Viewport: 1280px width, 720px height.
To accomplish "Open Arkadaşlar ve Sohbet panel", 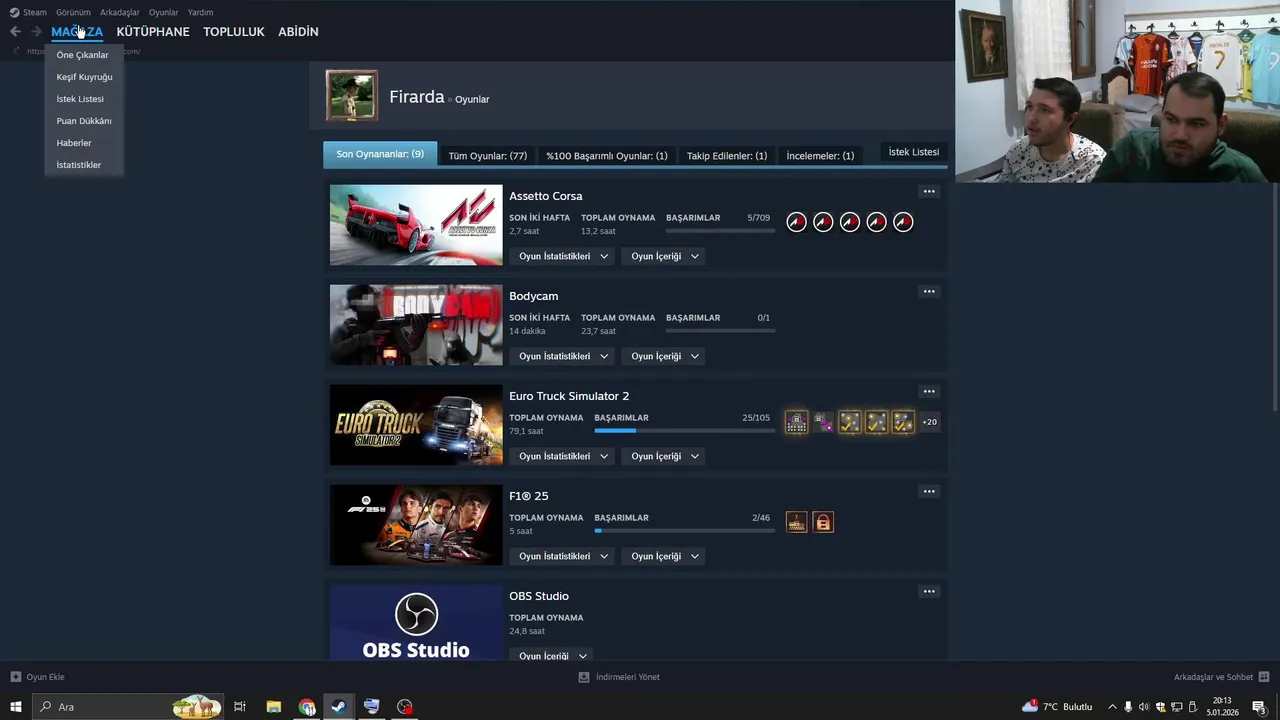I will [x=1221, y=677].
